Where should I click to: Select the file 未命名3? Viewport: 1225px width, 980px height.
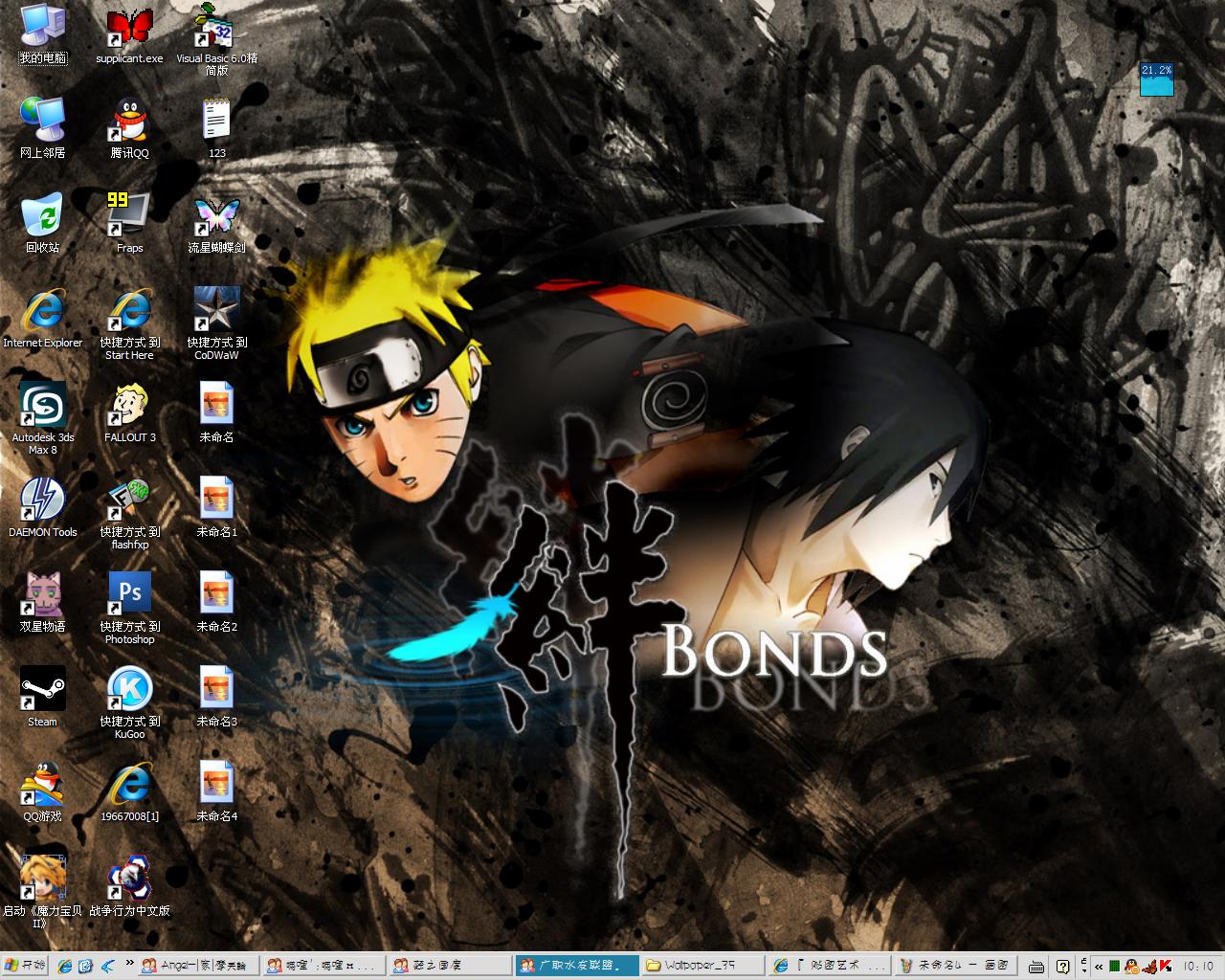pos(217,697)
